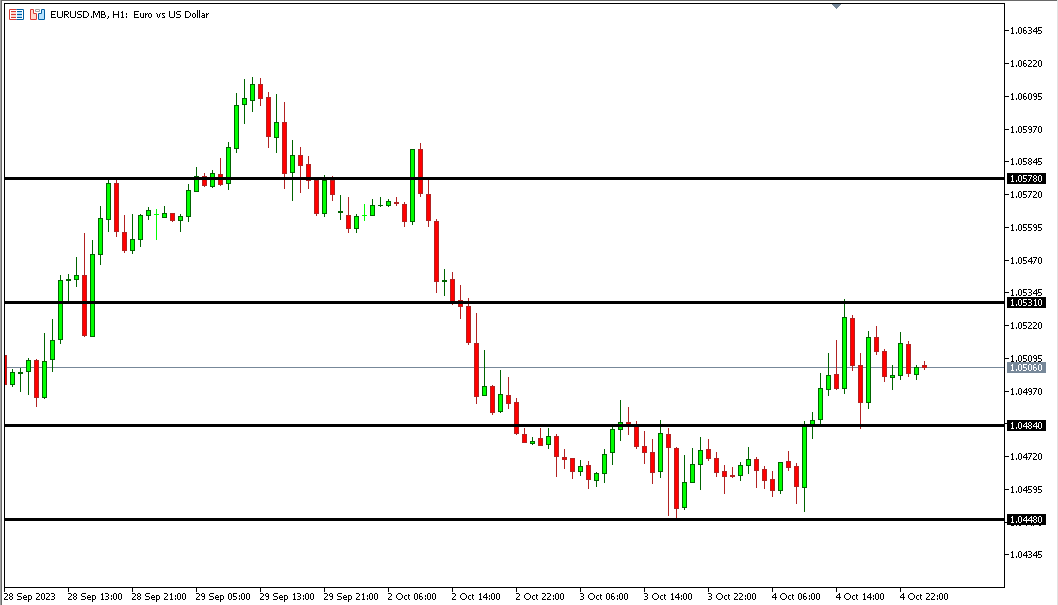
Task: Click the 2 Oct 22:00 time label
Action: pos(540,597)
